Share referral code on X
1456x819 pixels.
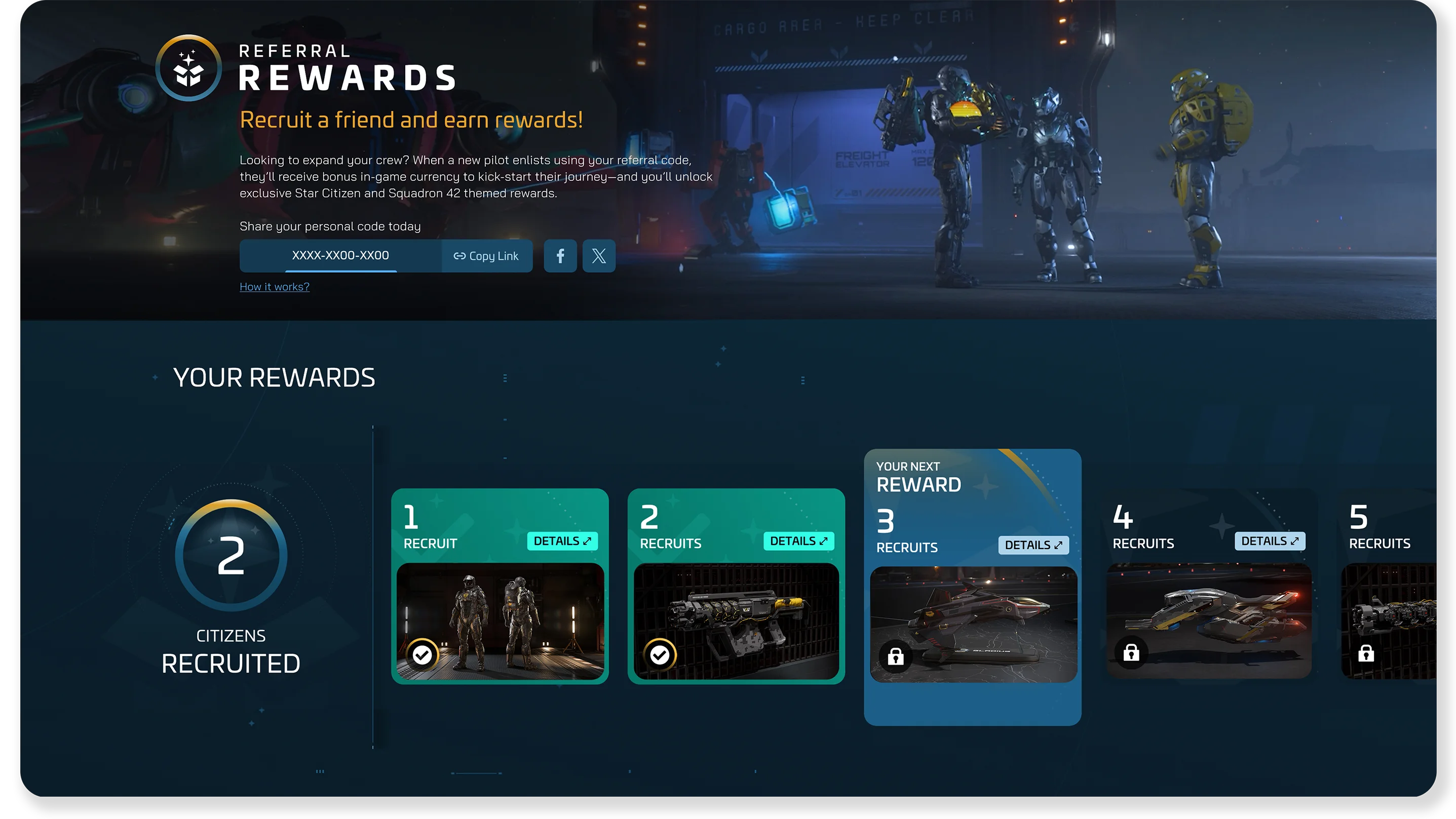point(599,256)
